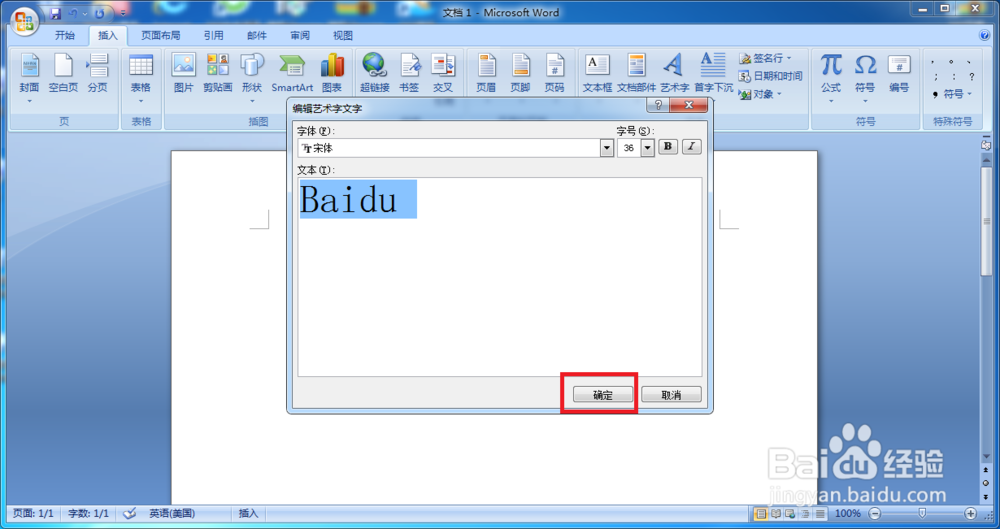The width and height of the screenshot is (1000, 529).
Task: Customize quick access toolbar dropdown arrow
Action: click(x=123, y=13)
